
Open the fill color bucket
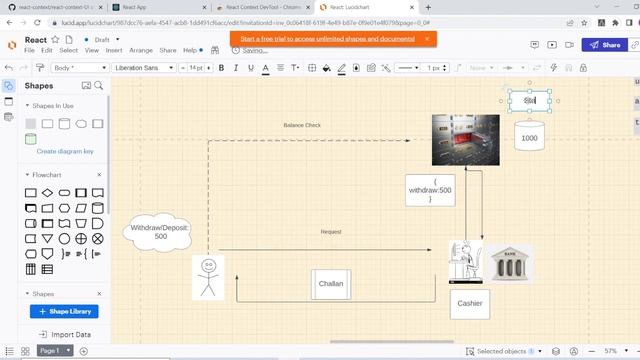[327, 68]
